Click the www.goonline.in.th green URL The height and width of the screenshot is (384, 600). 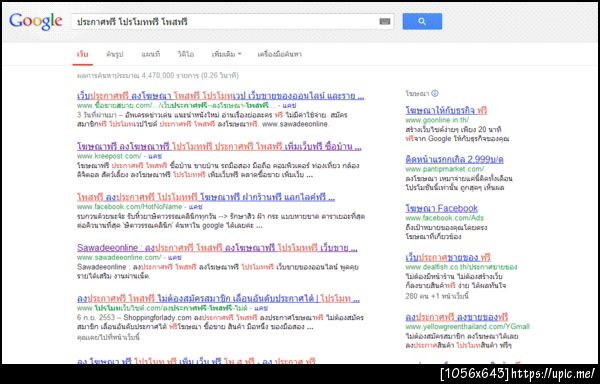click(437, 120)
